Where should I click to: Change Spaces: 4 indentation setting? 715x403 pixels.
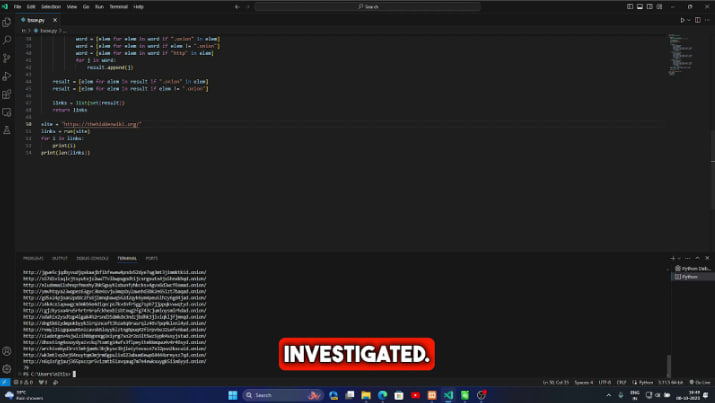pyautogui.click(x=584, y=382)
